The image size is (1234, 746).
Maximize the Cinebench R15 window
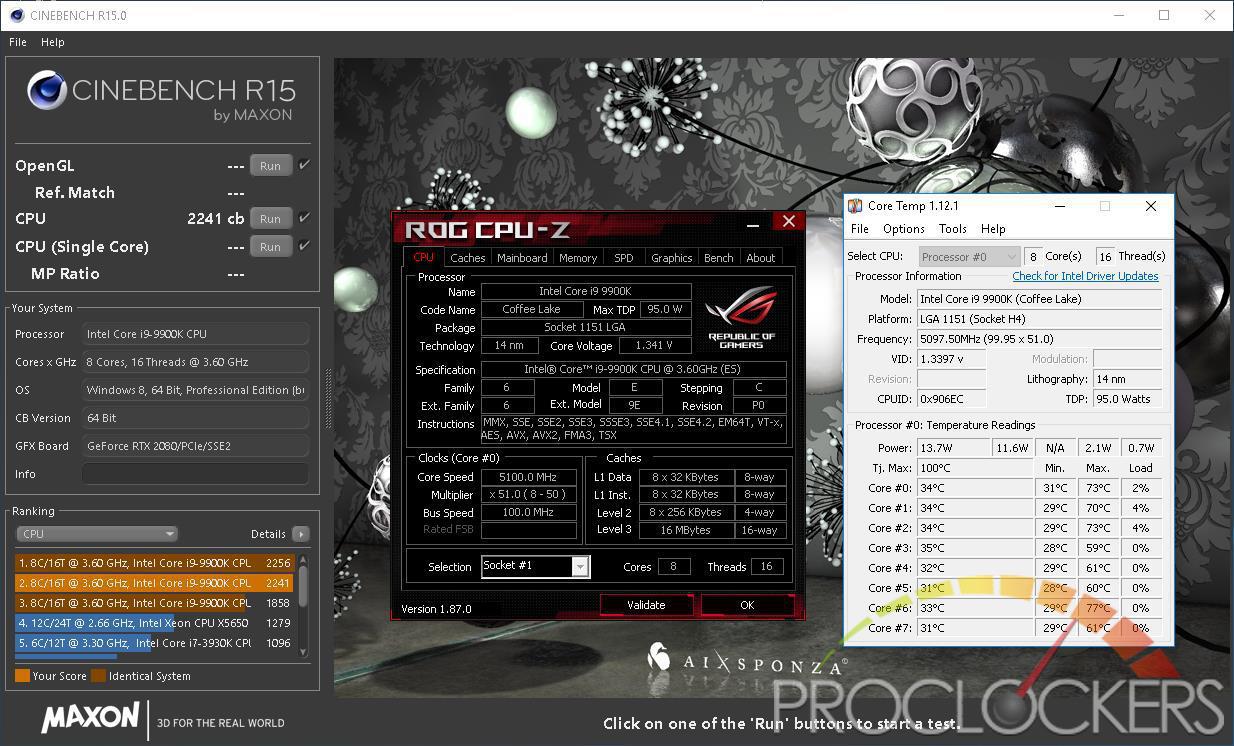(x=1164, y=15)
